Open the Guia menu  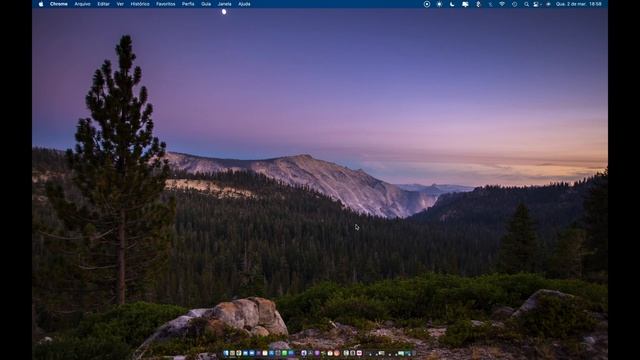point(206,4)
